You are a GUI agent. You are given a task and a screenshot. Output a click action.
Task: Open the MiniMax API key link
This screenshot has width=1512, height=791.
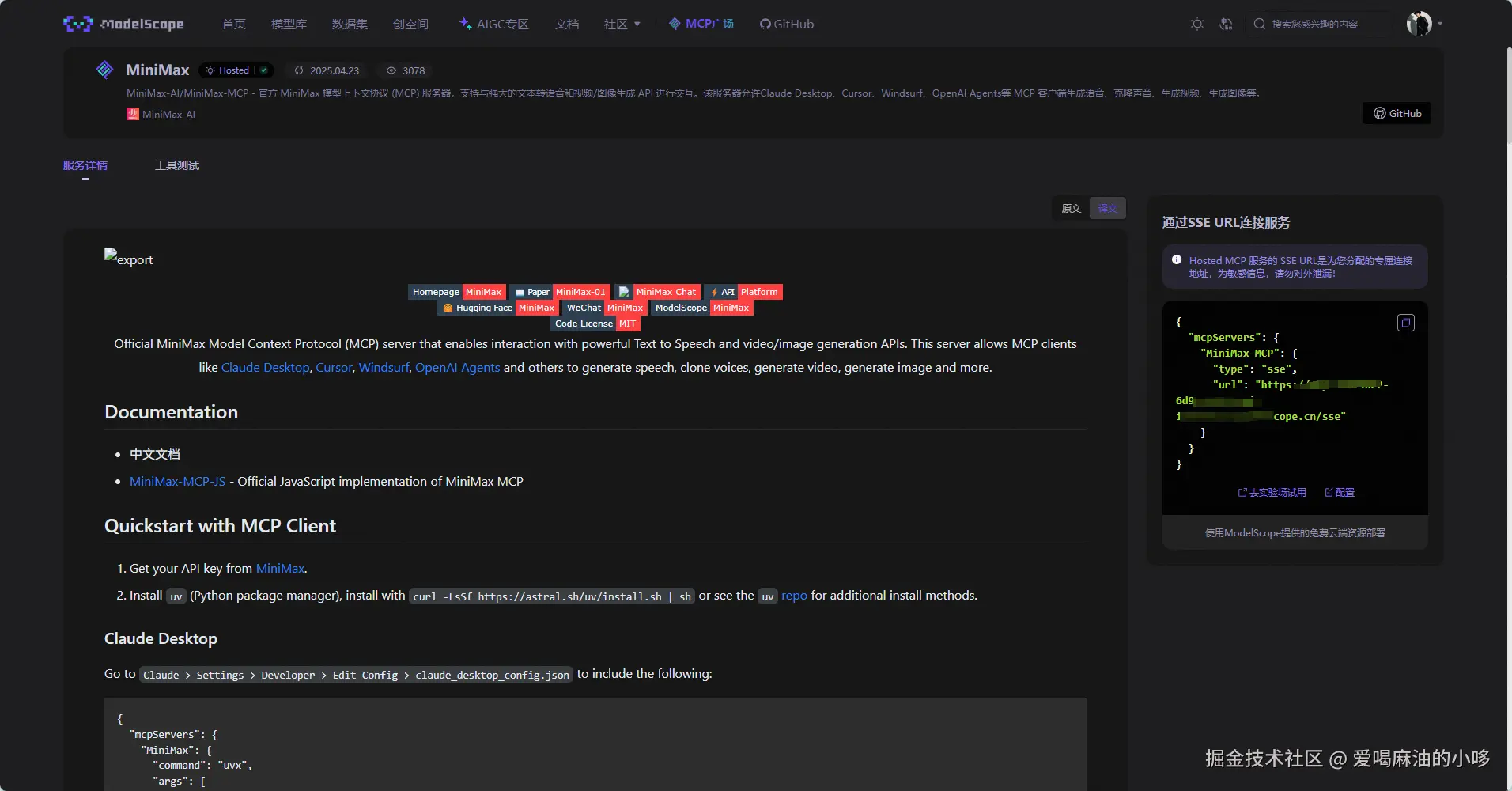[x=280, y=568]
